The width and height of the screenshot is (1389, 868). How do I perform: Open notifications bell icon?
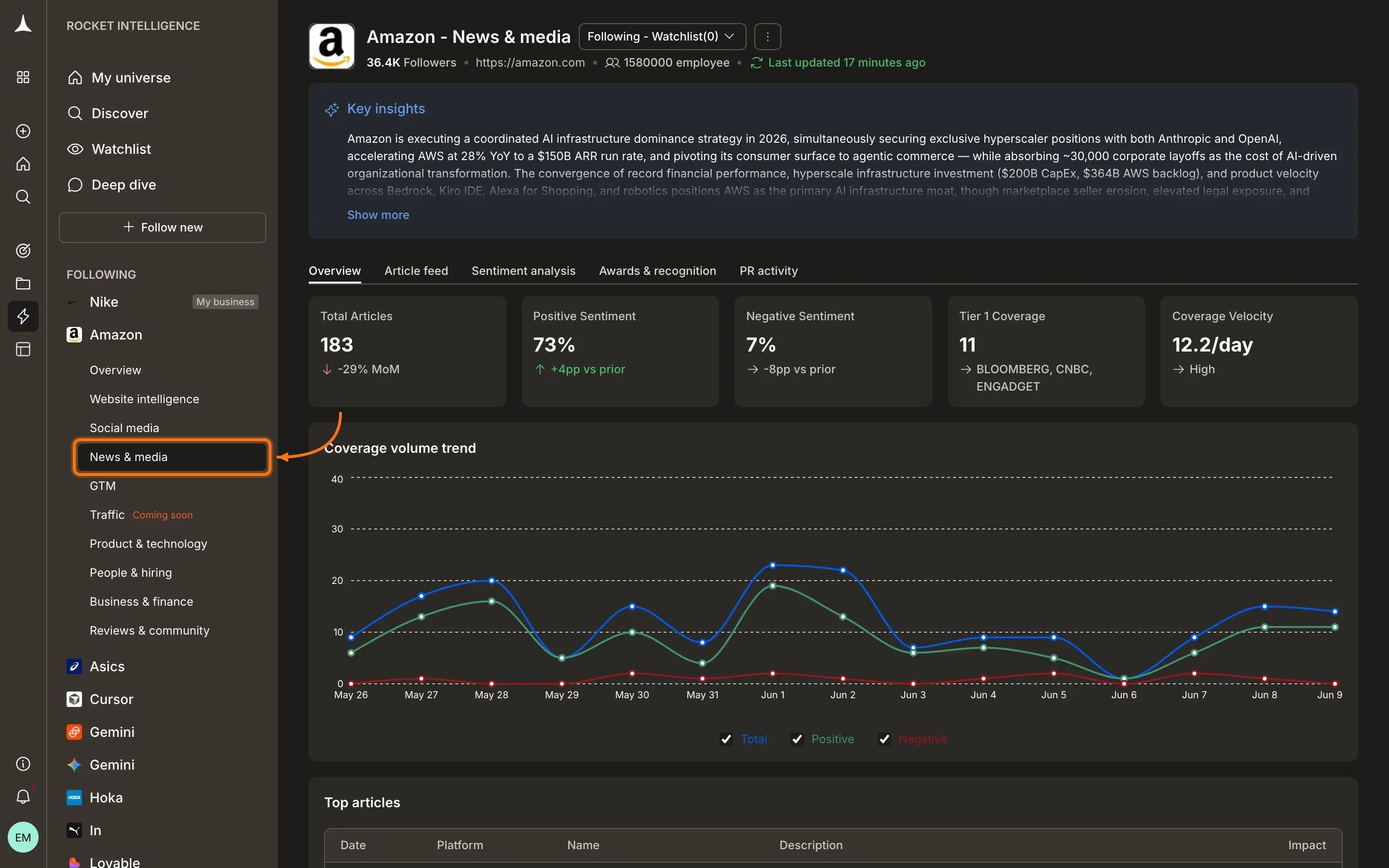pyautogui.click(x=23, y=796)
